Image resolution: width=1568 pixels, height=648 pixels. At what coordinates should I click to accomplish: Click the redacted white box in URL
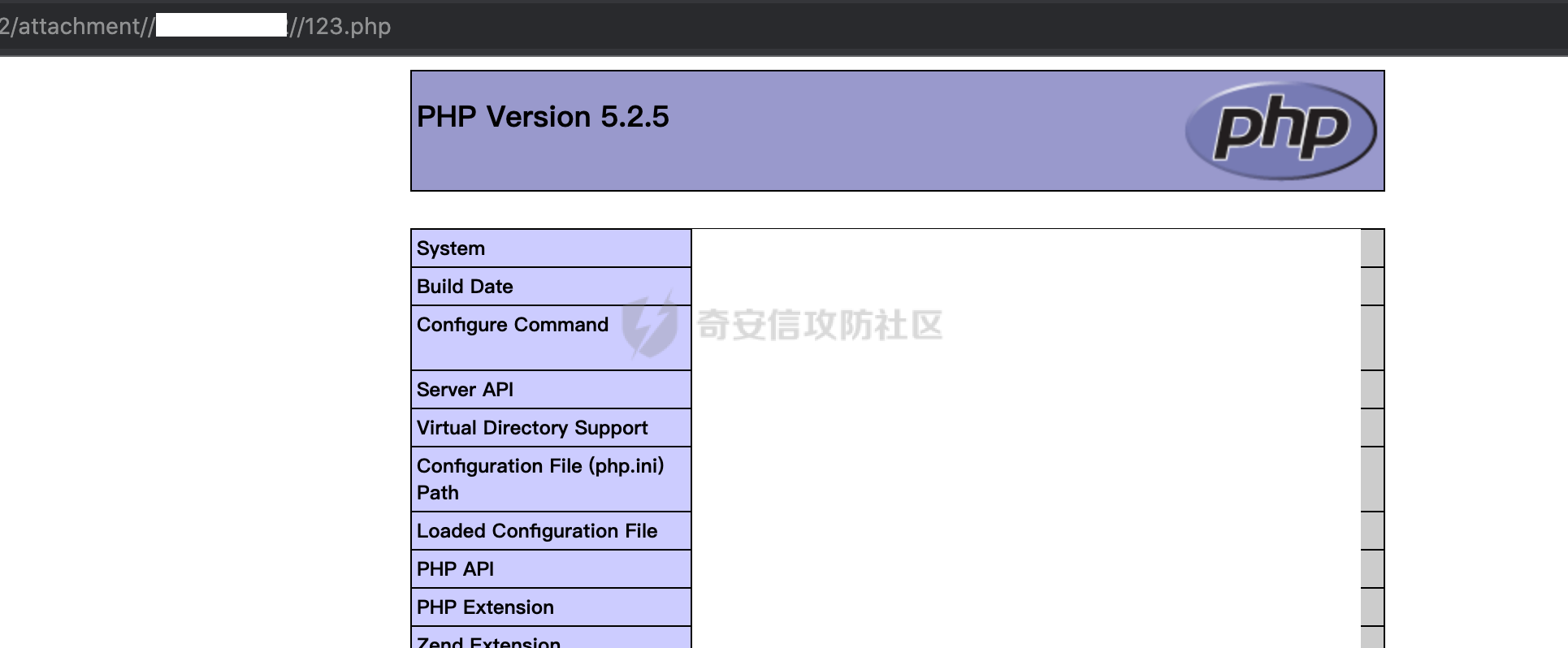[x=222, y=24]
